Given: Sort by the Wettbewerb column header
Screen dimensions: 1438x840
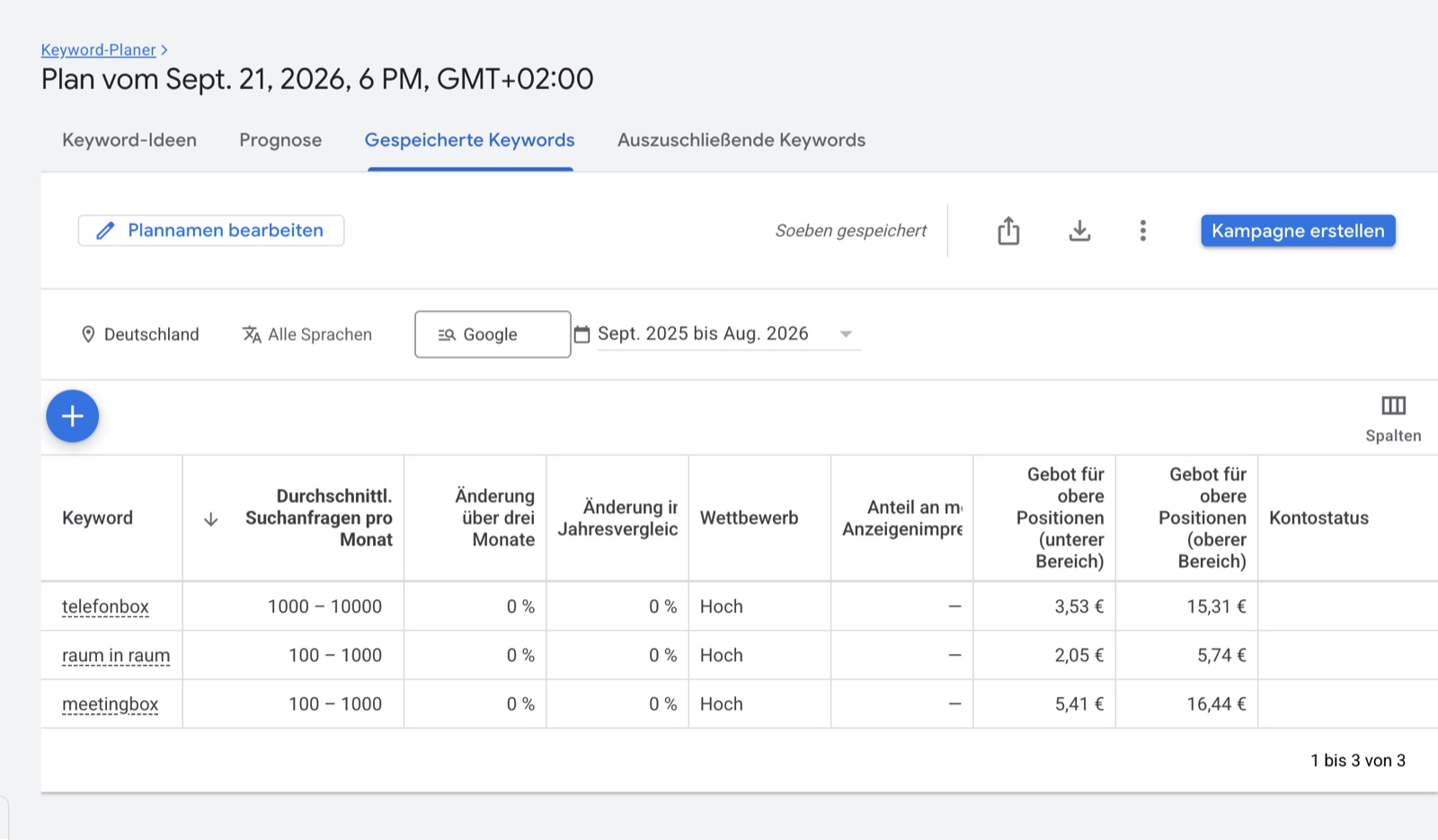Looking at the screenshot, I should [x=749, y=518].
